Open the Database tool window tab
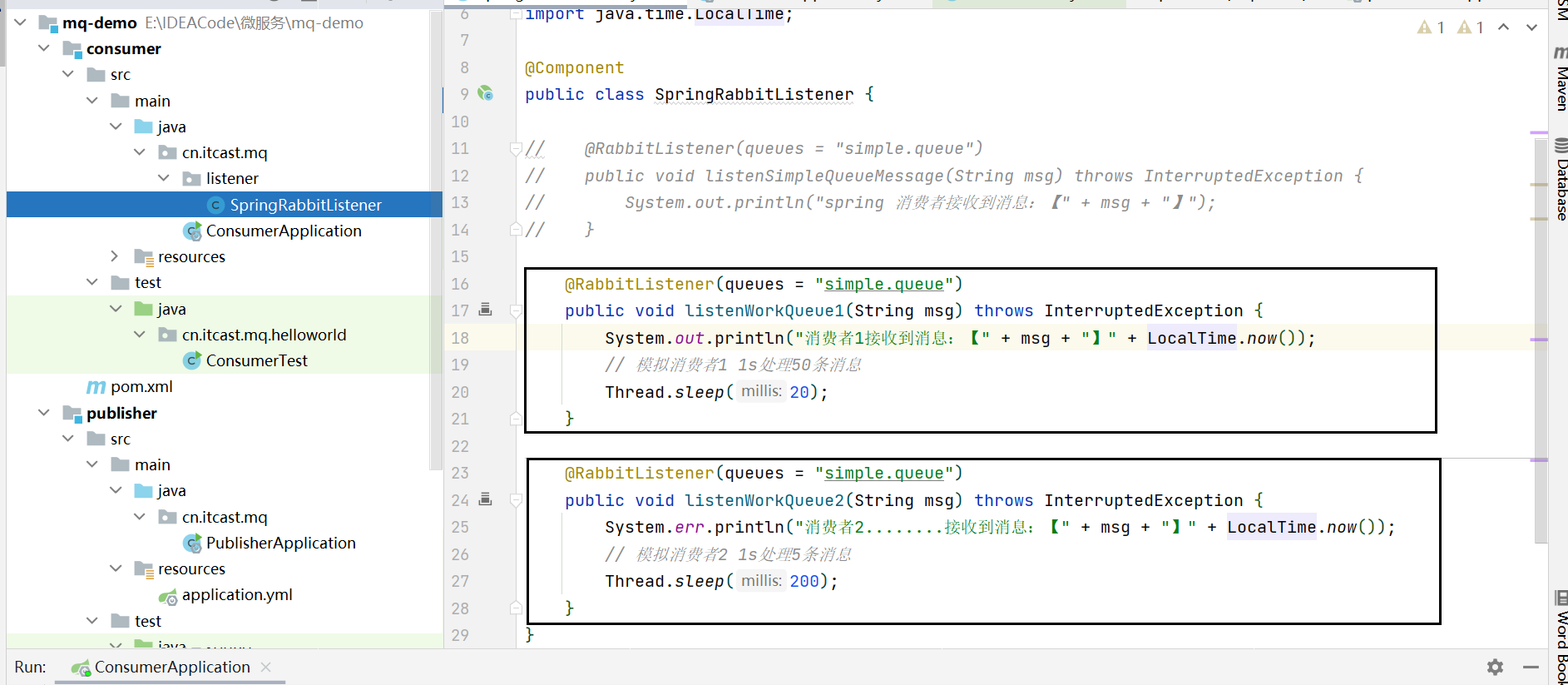Viewport: 1568px width, 685px height. tap(1561, 180)
